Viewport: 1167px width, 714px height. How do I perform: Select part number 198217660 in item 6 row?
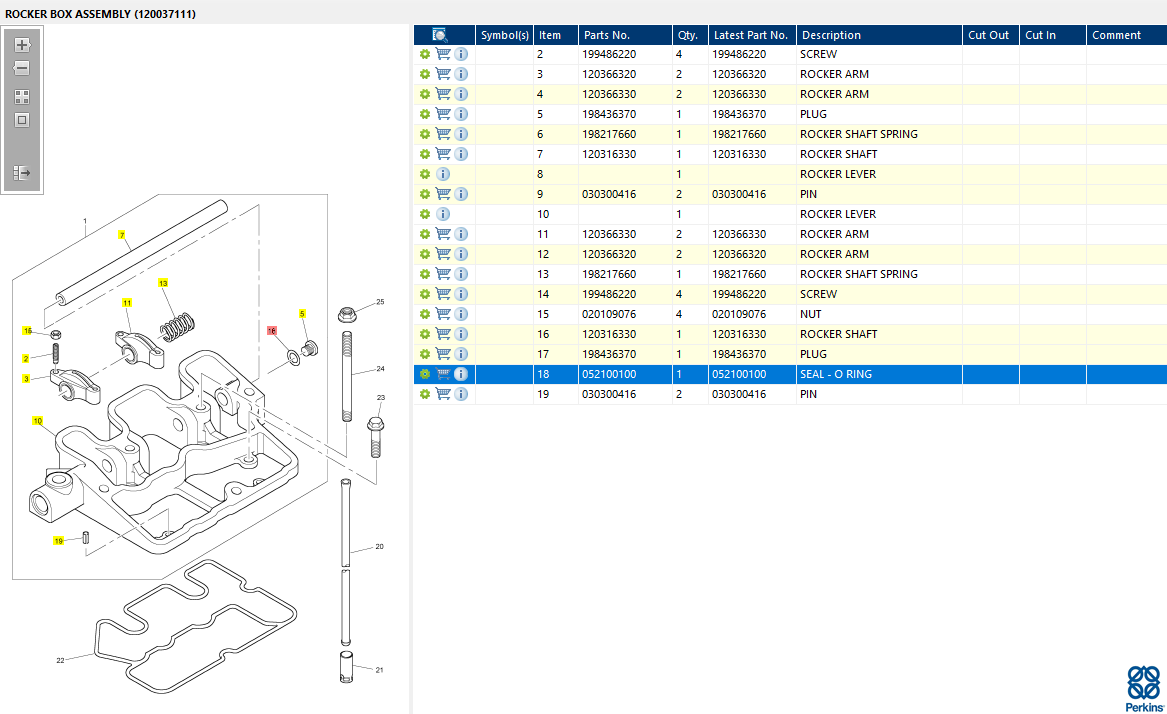click(609, 134)
